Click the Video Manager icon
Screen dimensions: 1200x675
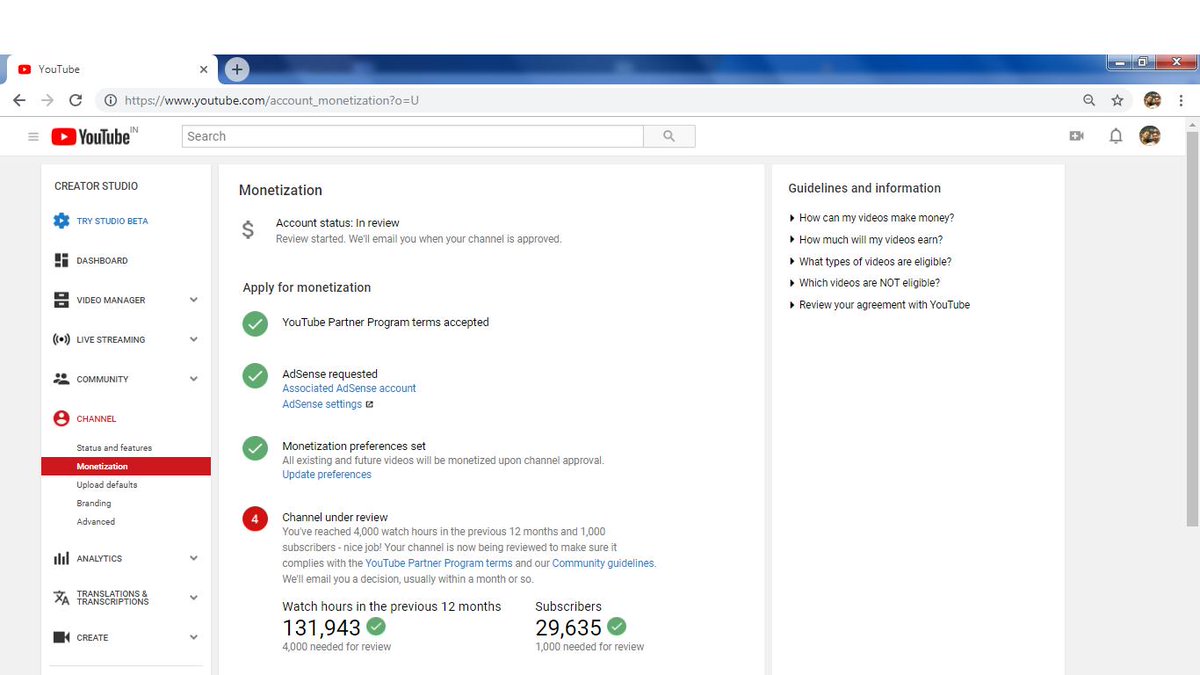point(61,300)
